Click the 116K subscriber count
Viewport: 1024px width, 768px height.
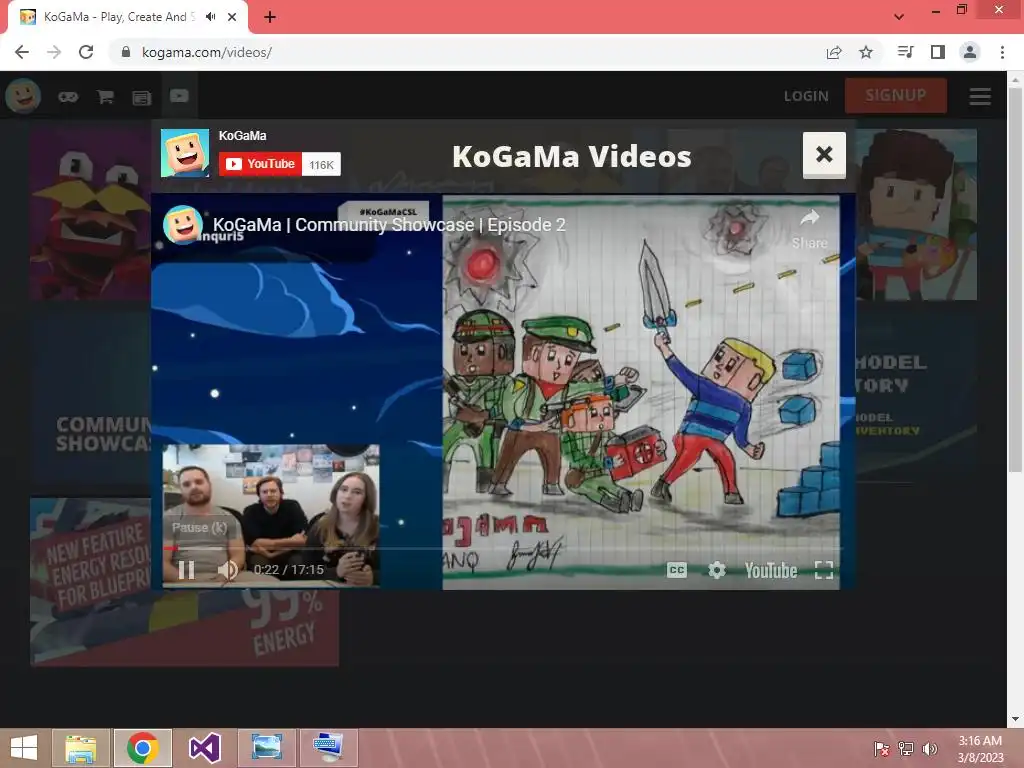point(321,165)
